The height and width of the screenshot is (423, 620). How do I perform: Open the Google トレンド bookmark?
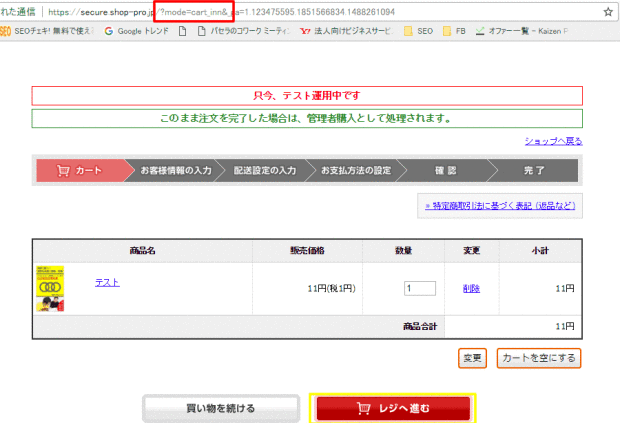(x=136, y=32)
